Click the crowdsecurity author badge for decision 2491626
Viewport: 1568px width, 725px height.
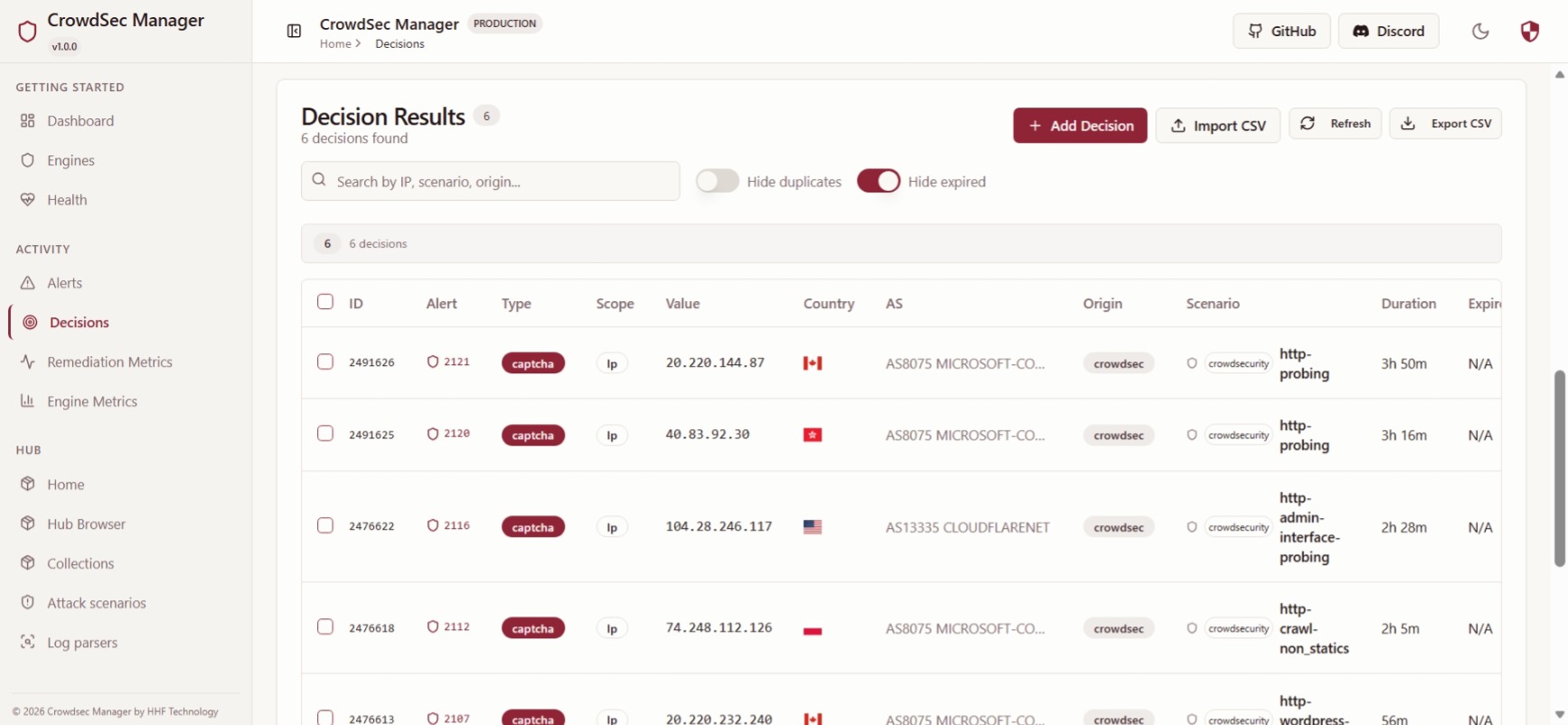(x=1238, y=363)
